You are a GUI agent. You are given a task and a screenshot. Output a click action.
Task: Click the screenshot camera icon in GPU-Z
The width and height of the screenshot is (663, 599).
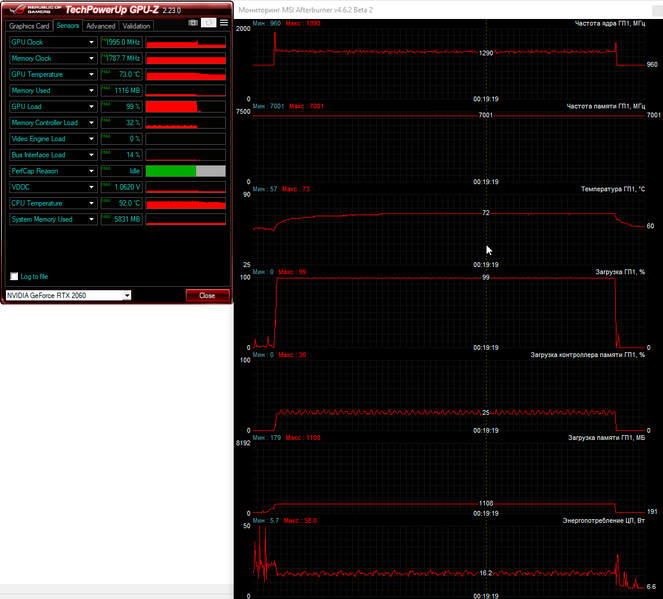(x=193, y=23)
